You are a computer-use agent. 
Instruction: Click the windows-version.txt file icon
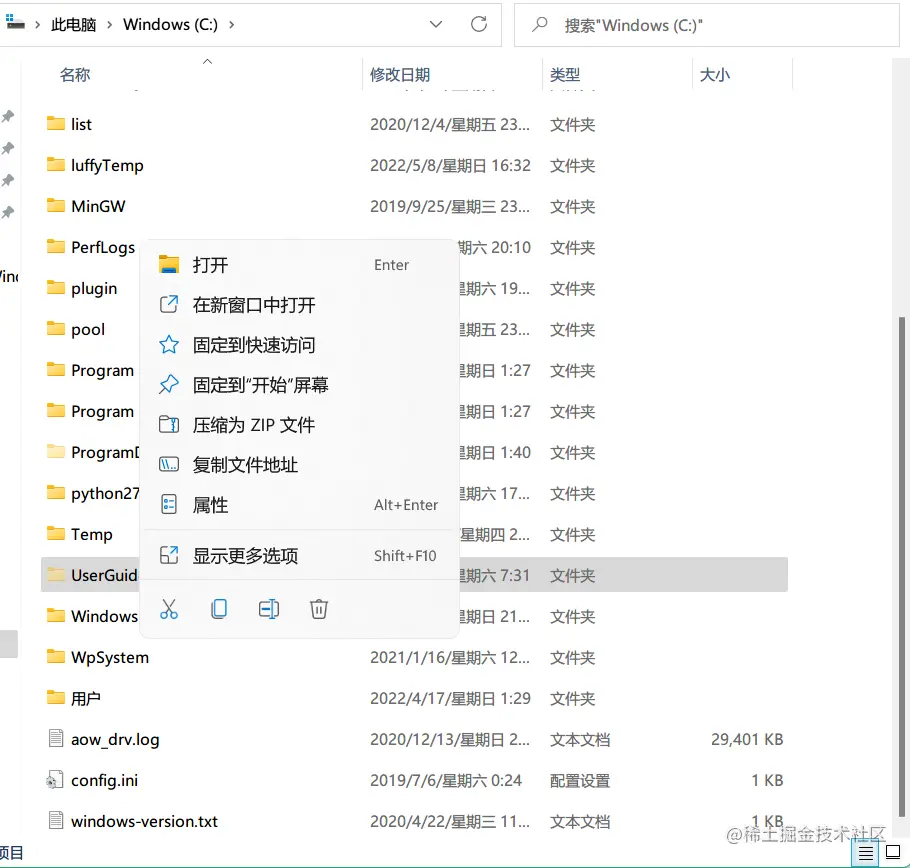point(56,820)
